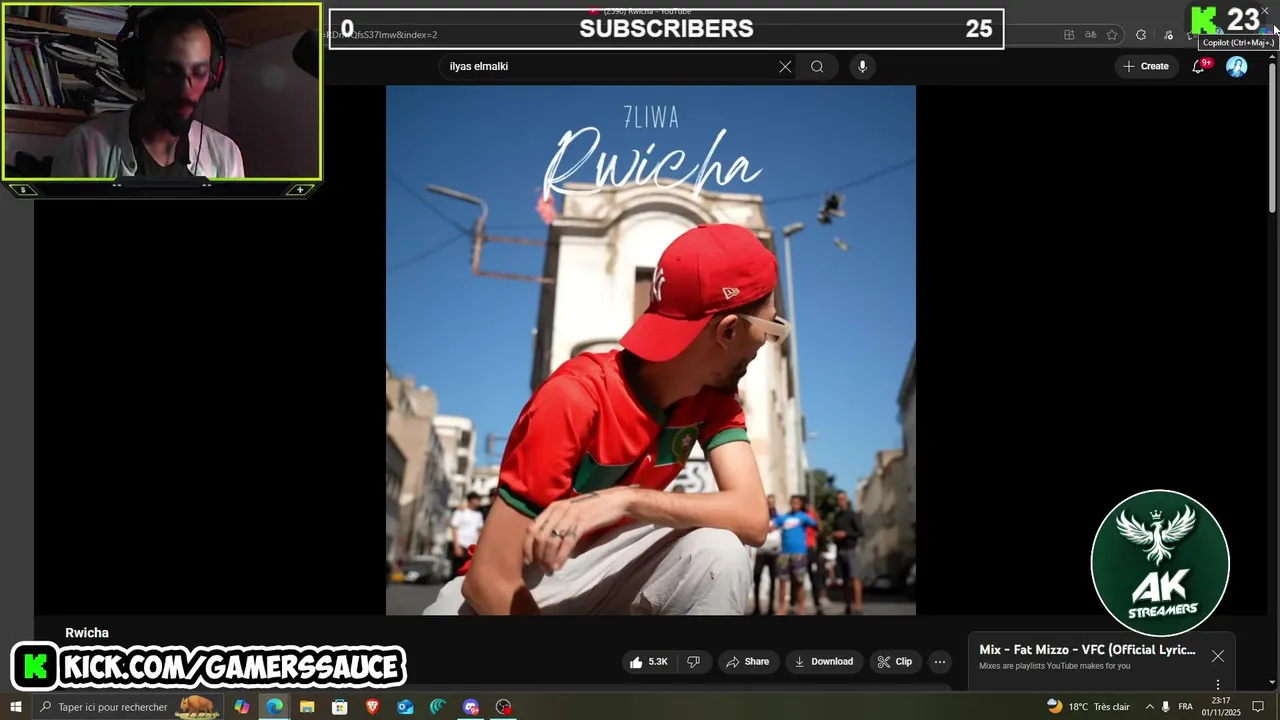Open File Explorer from the taskbar
1280x720 pixels.
307,707
